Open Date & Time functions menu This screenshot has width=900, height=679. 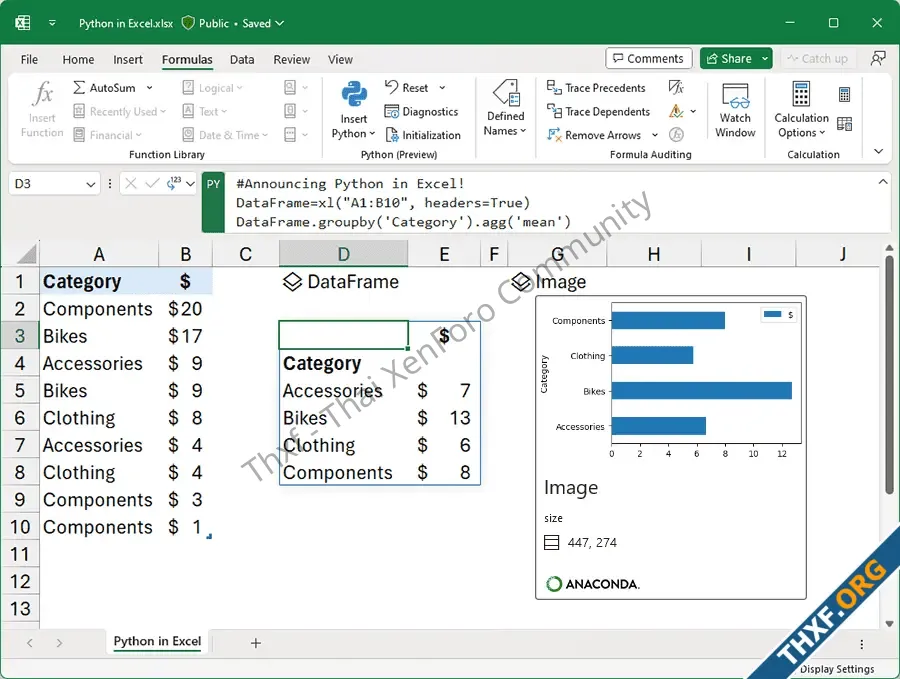(225, 135)
